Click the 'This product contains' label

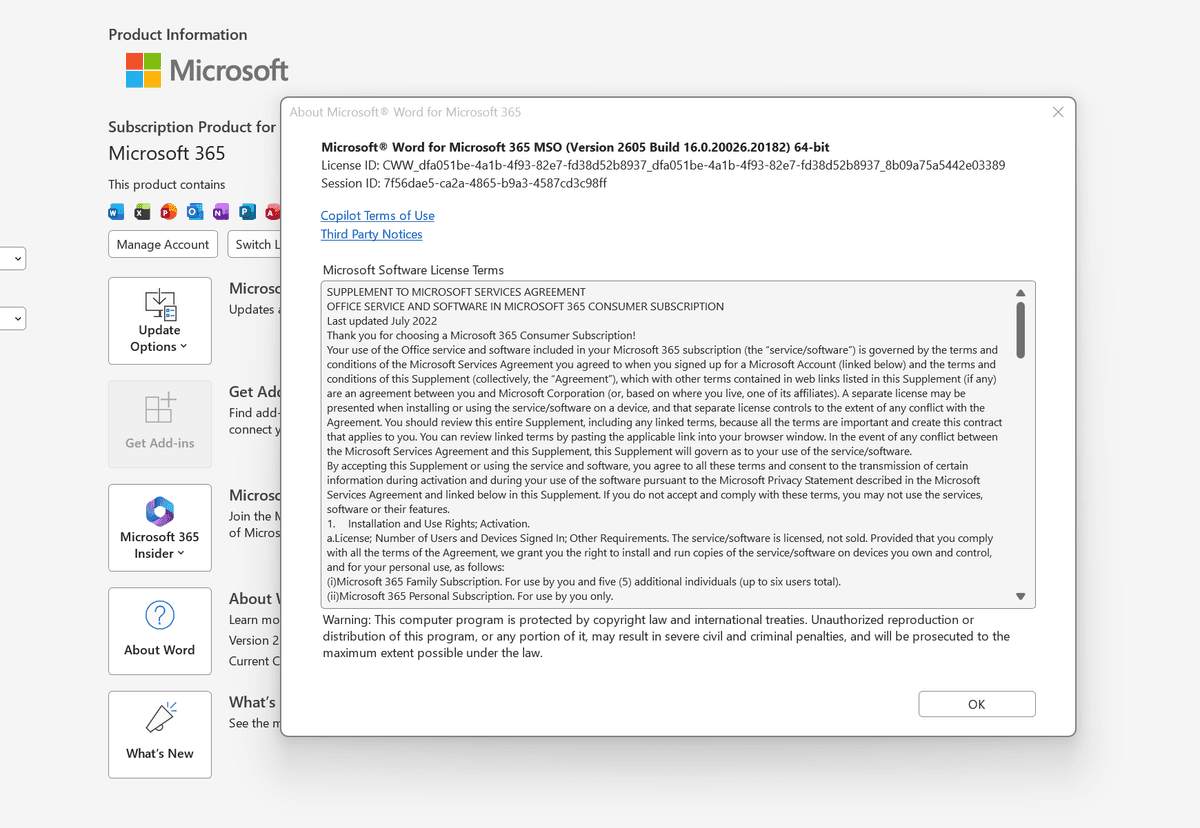(x=167, y=184)
